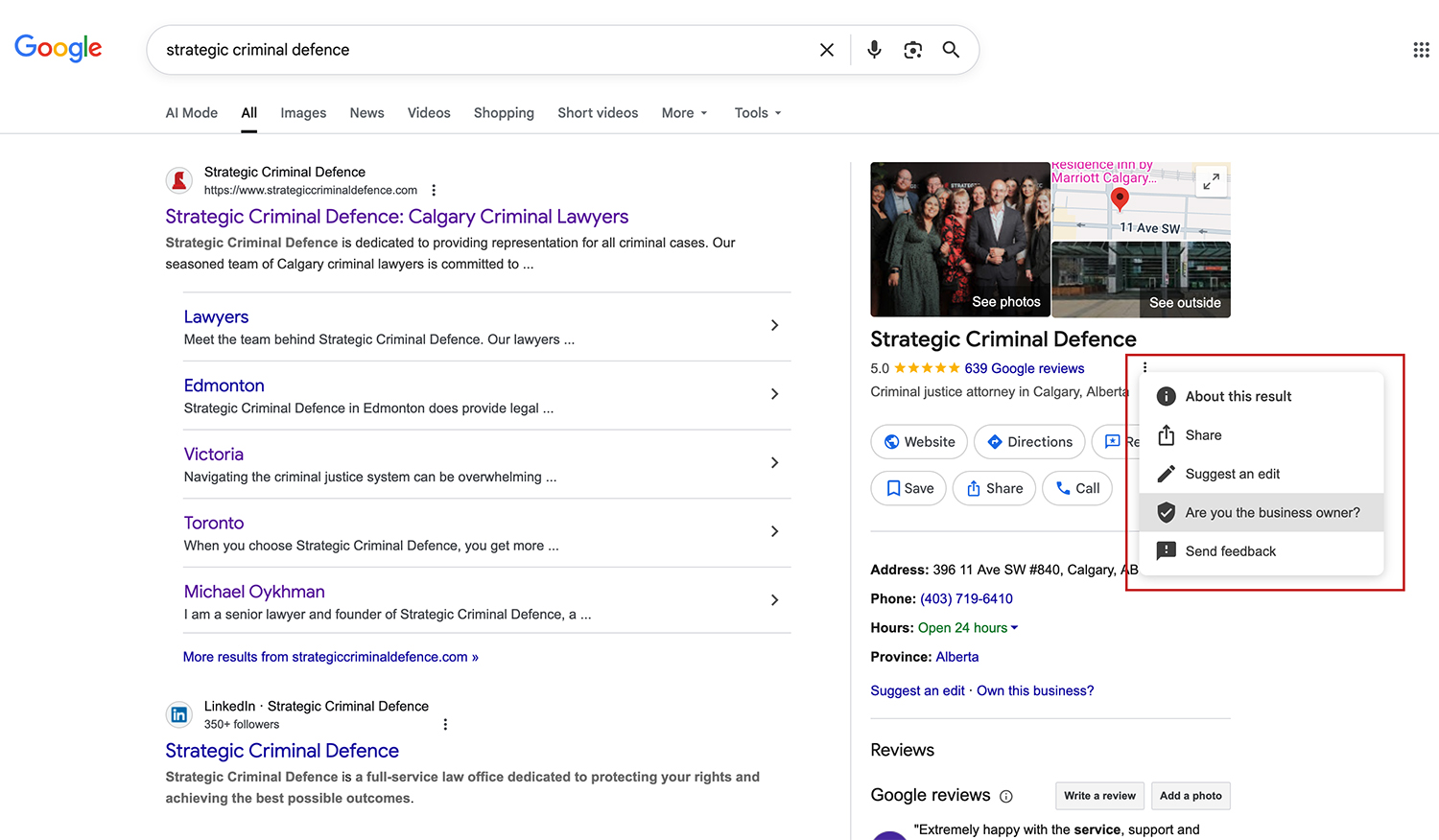
Task: Open the 639 Google reviews link
Action: [x=1025, y=368]
